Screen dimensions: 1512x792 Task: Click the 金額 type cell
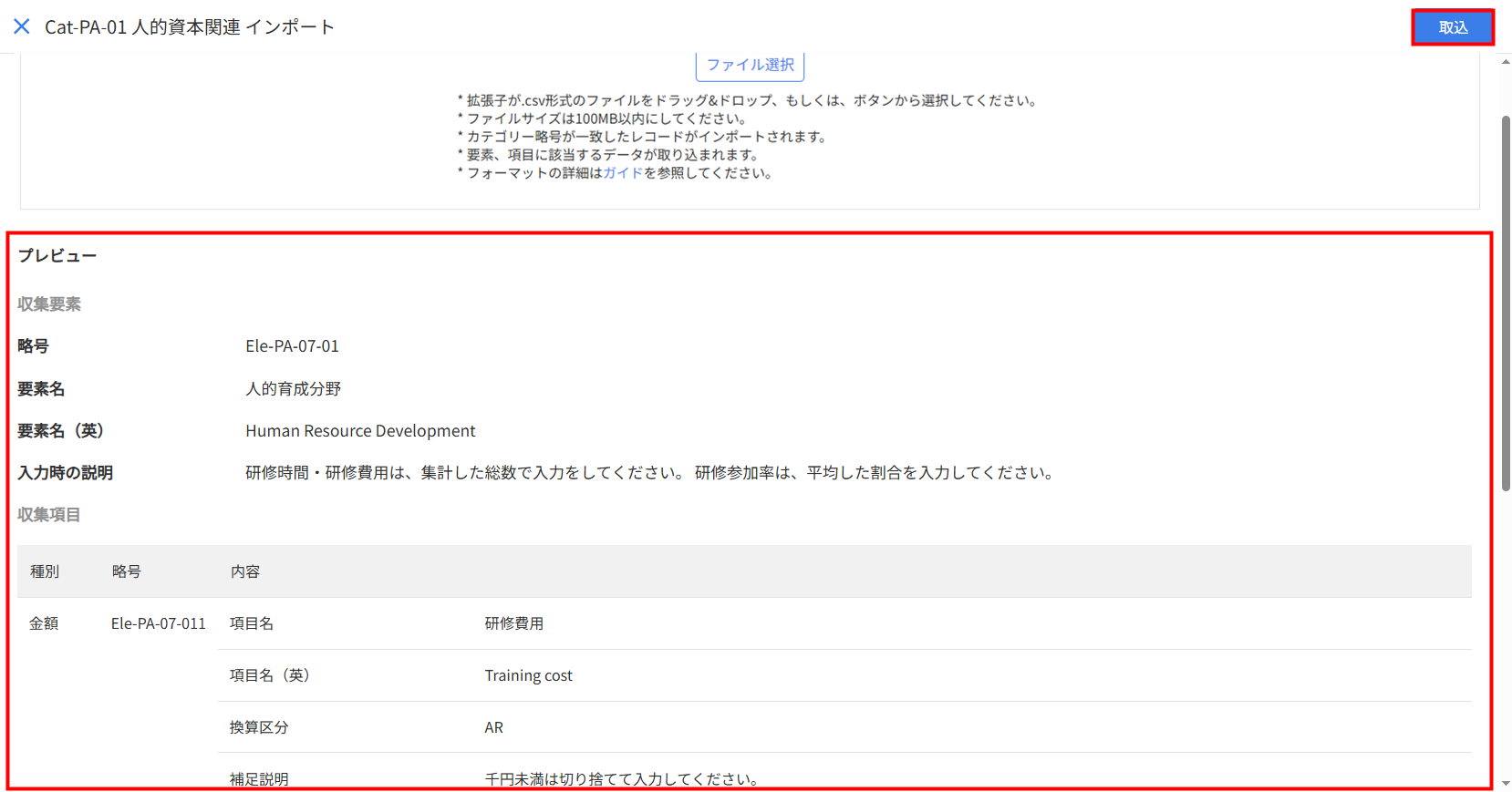(44, 623)
